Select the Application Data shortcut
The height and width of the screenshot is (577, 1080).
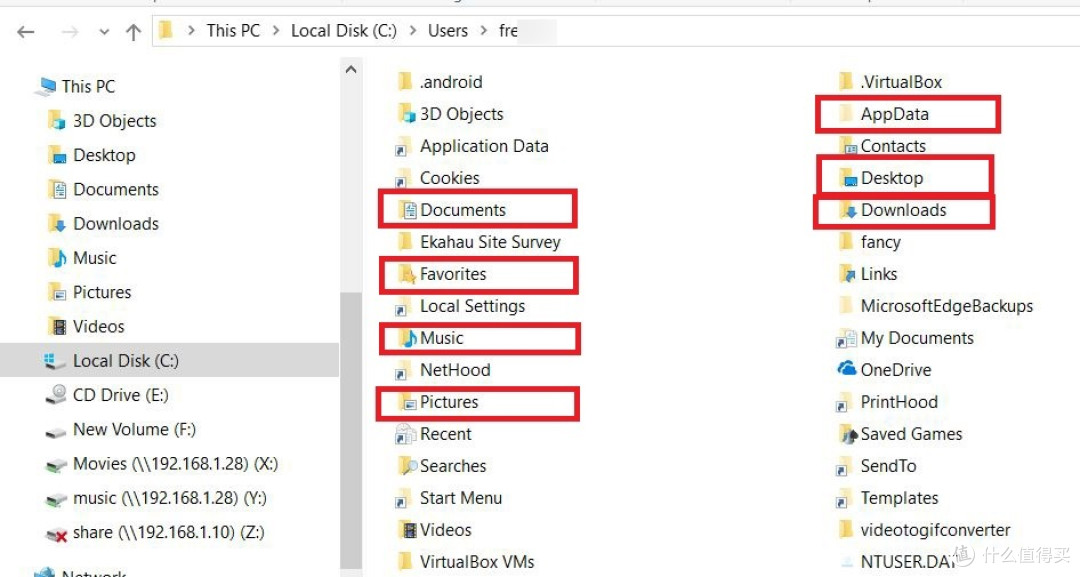pyautogui.click(x=472, y=146)
